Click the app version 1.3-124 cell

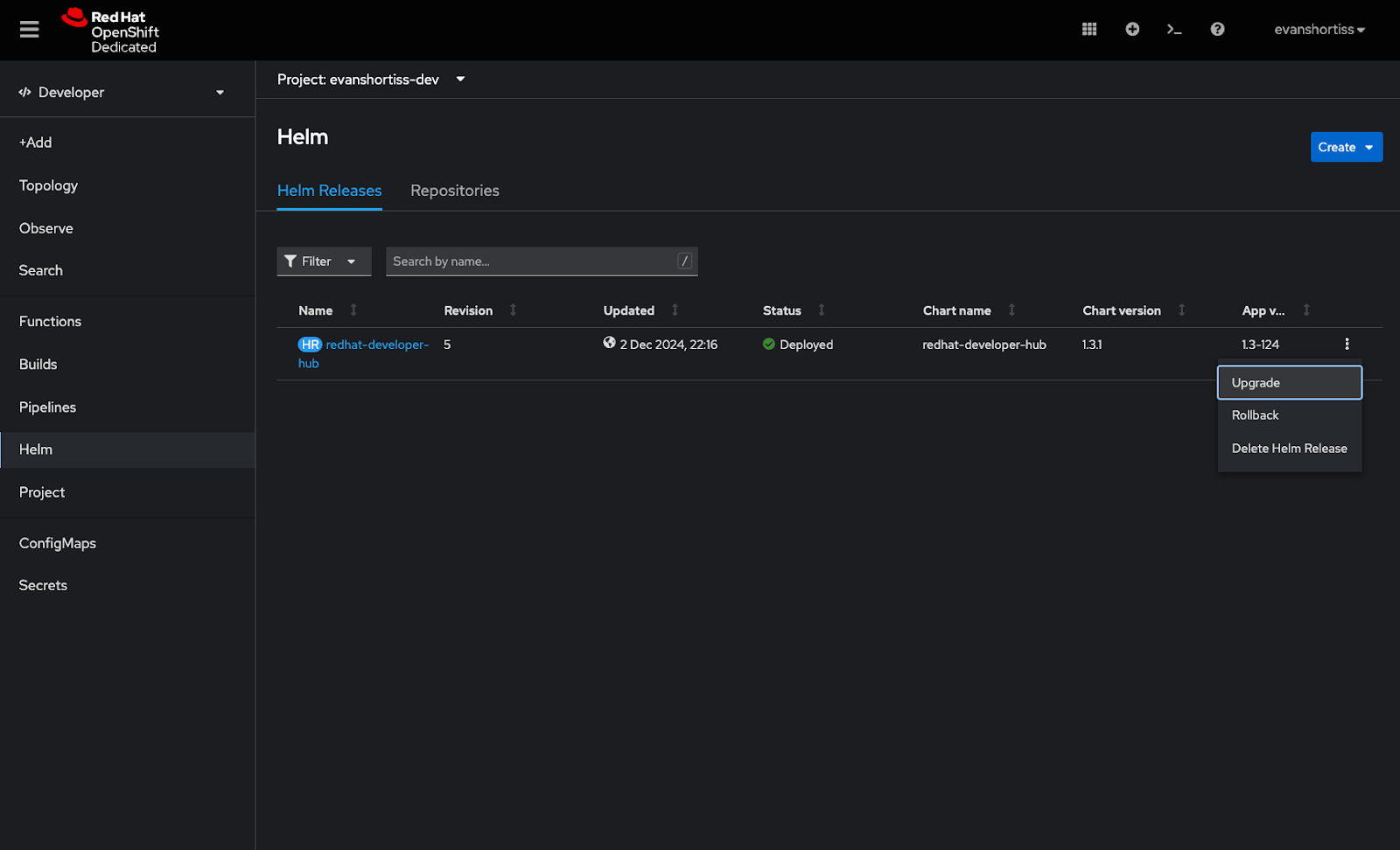[1260, 345]
